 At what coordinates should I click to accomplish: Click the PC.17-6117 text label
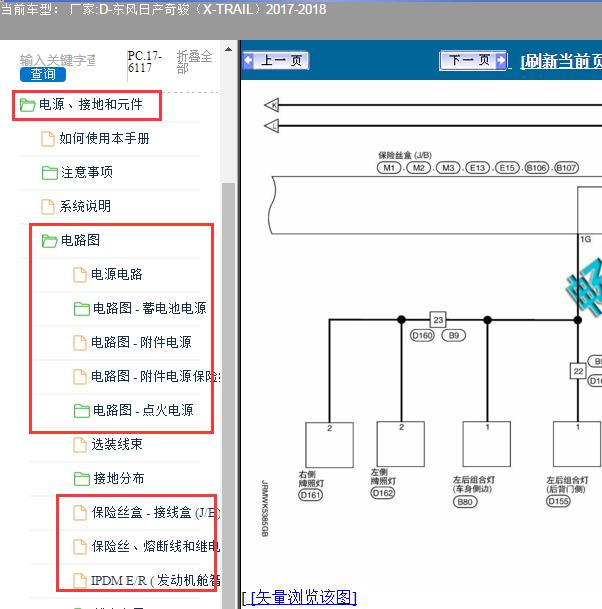[x=144, y=62]
